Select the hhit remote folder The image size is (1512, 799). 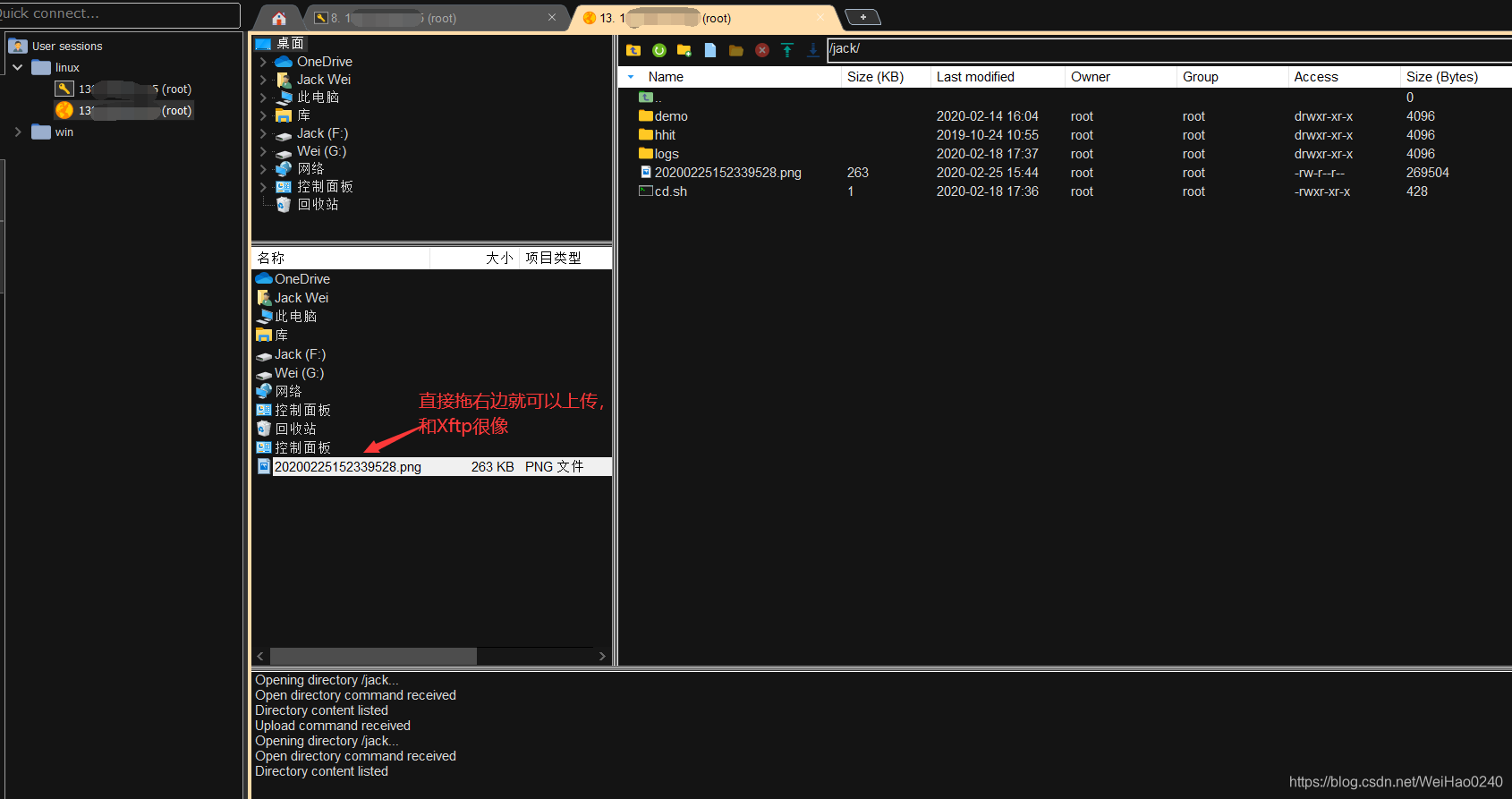pos(658,135)
